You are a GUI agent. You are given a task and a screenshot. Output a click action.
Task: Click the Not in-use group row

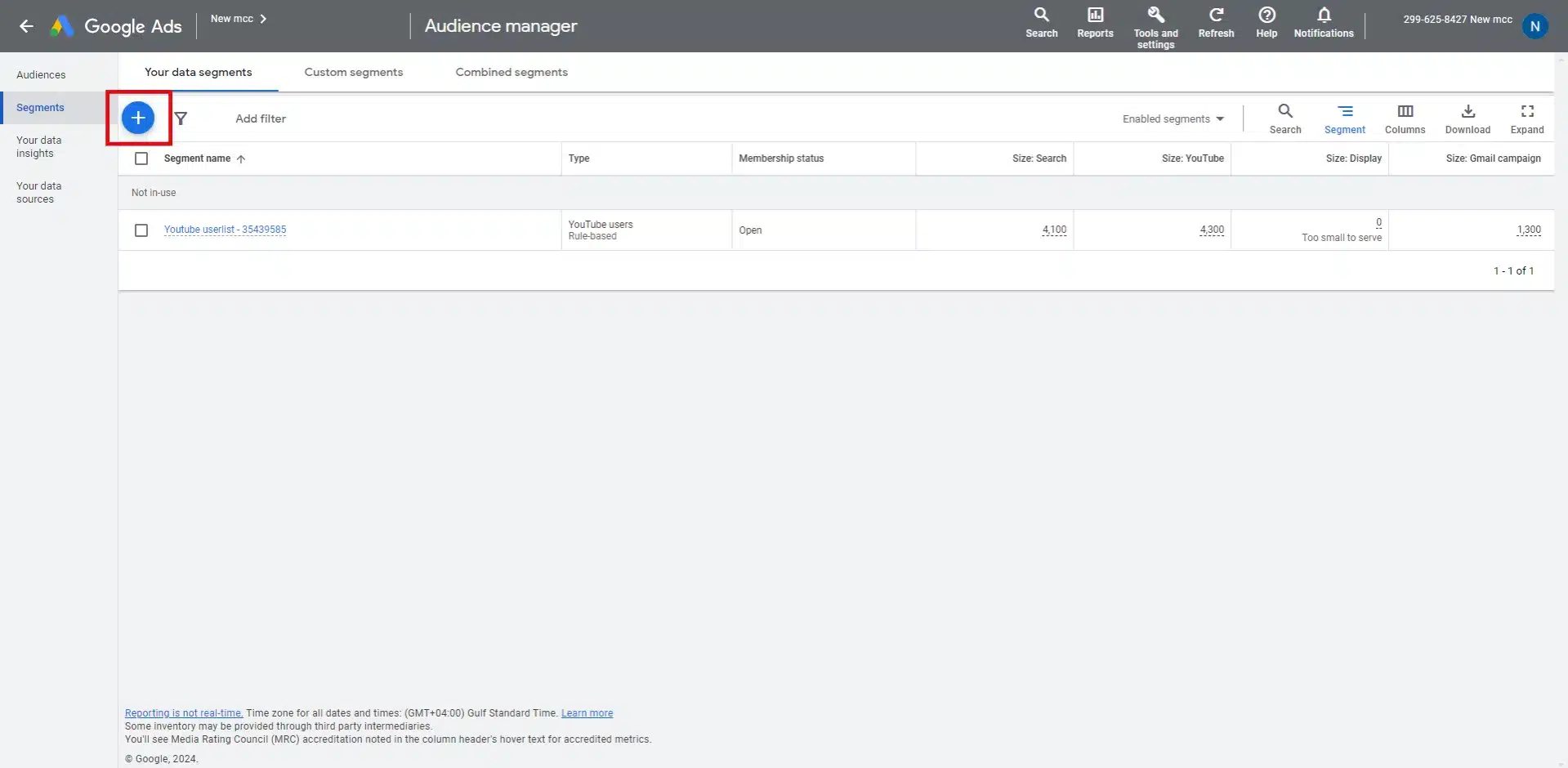(836, 193)
